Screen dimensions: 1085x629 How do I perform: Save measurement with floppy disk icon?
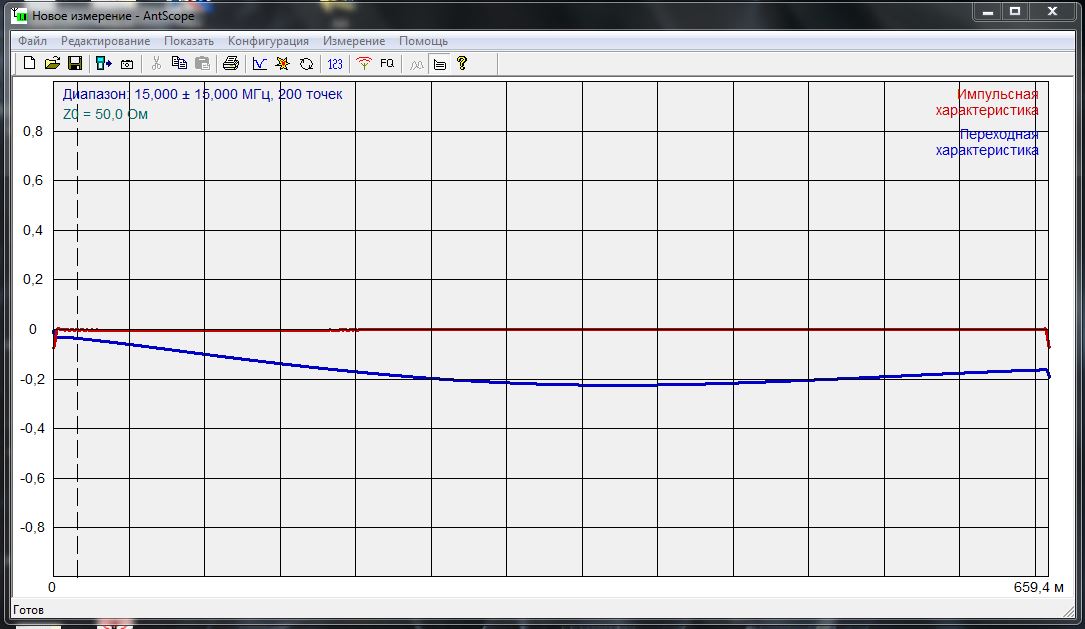74,63
